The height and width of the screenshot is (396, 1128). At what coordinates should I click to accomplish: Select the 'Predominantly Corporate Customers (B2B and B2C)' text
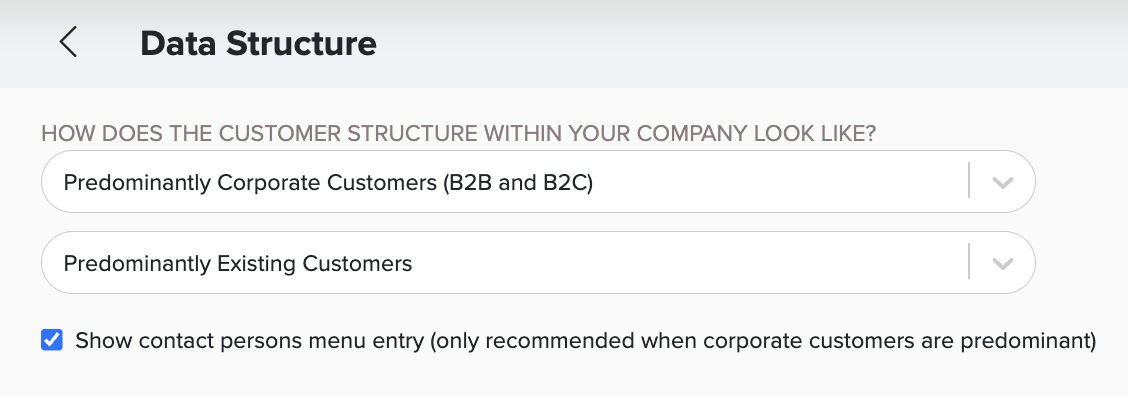click(328, 183)
